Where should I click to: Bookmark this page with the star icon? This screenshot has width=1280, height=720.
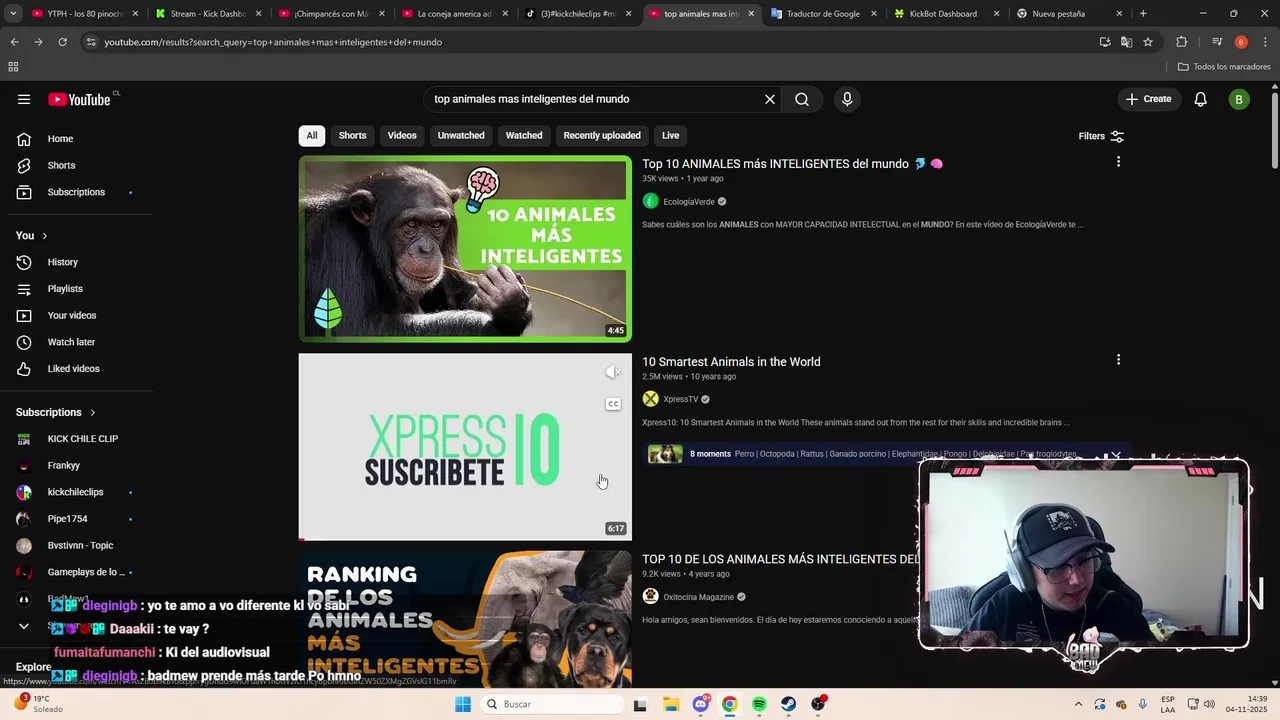coord(1148,42)
